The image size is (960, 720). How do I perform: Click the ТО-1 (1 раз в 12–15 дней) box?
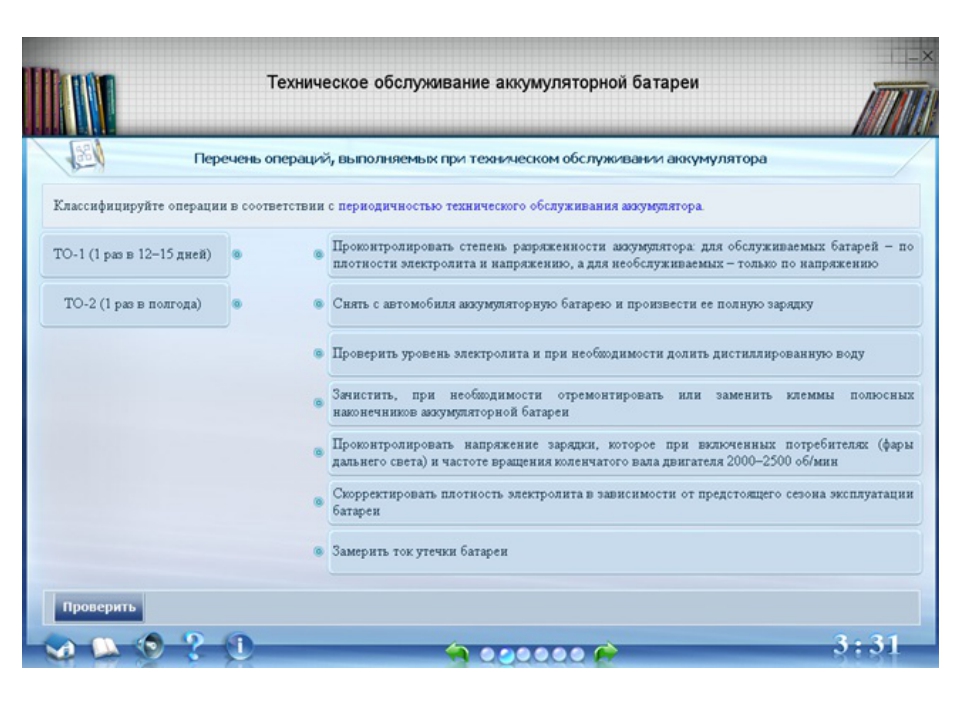(132, 255)
